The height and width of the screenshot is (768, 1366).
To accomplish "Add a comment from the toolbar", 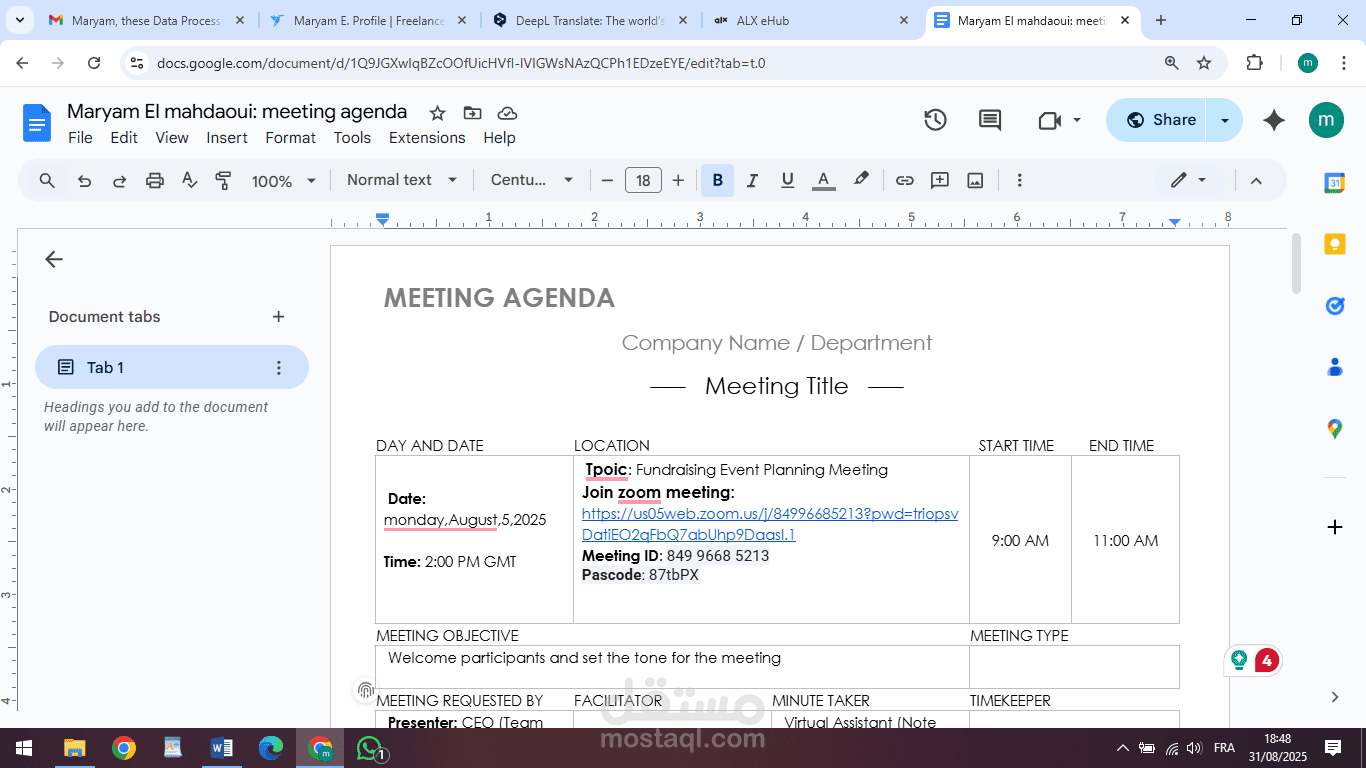I will [x=940, y=181].
